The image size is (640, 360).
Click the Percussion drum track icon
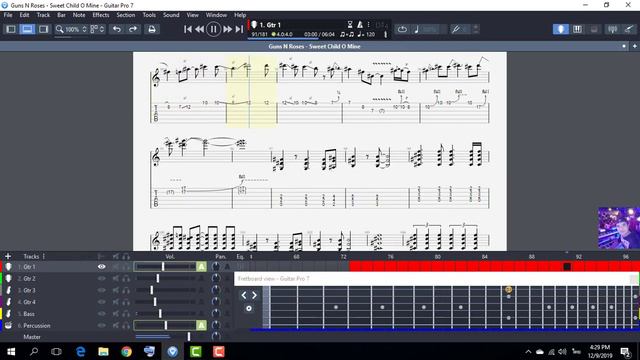(8, 325)
